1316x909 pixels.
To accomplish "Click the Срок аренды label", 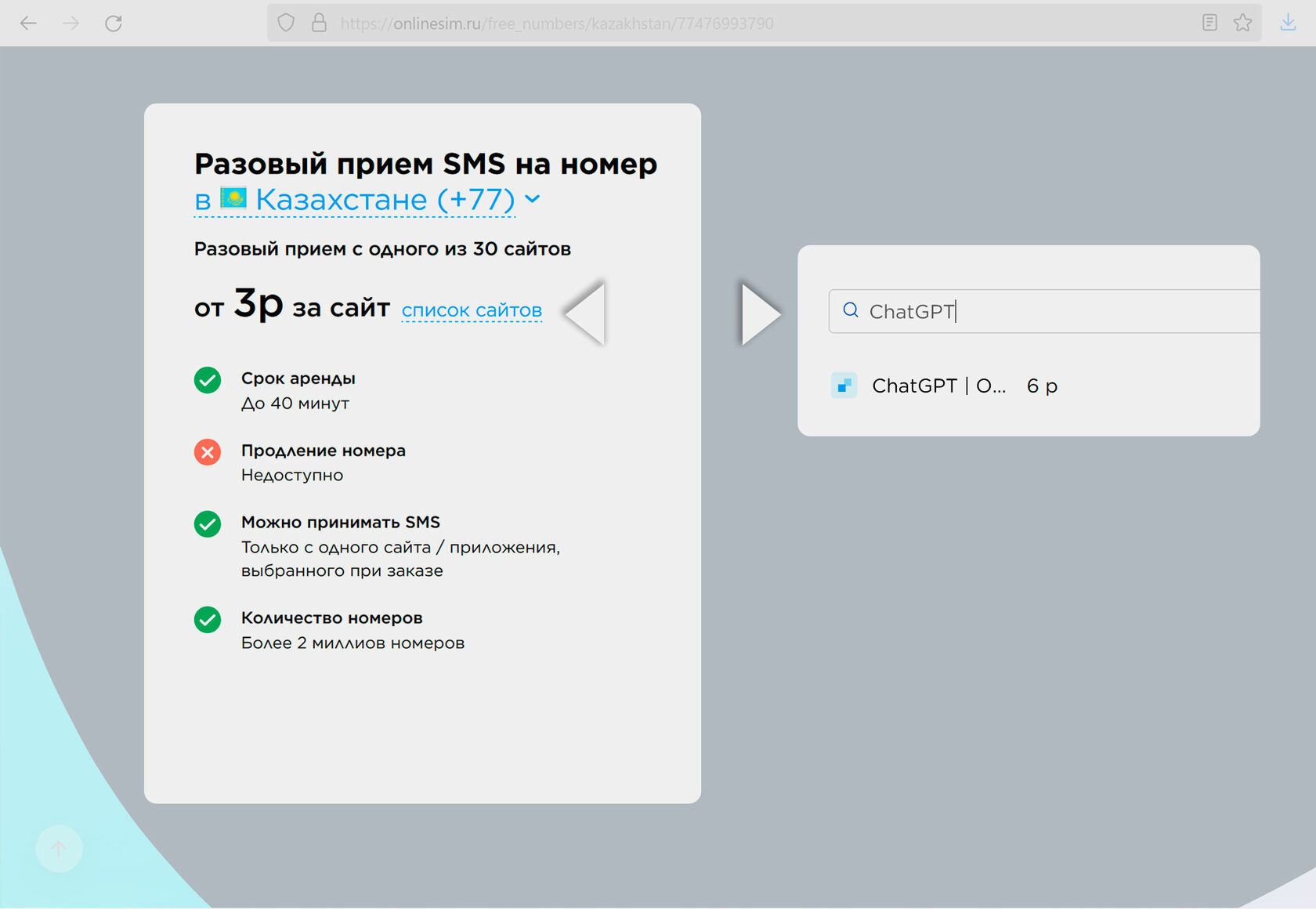I will click(298, 378).
